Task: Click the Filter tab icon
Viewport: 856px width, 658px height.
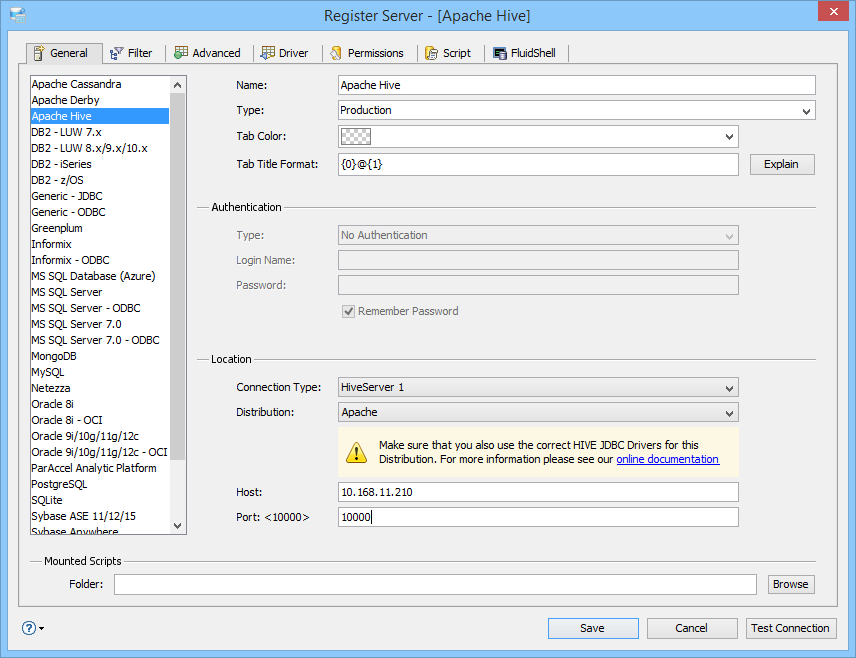Action: (116, 53)
